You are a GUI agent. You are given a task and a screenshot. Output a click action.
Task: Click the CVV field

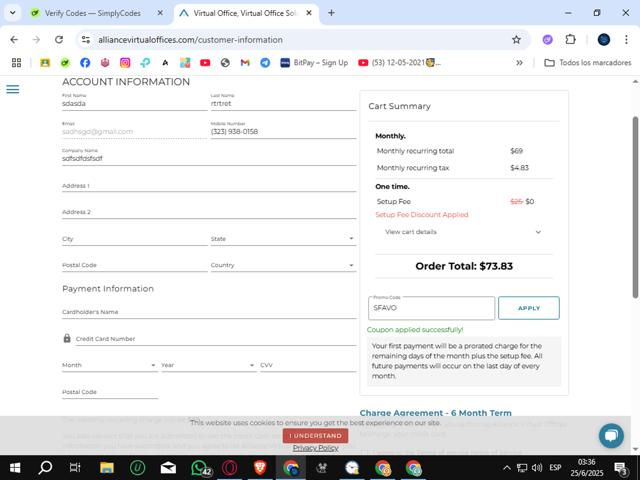click(x=308, y=365)
